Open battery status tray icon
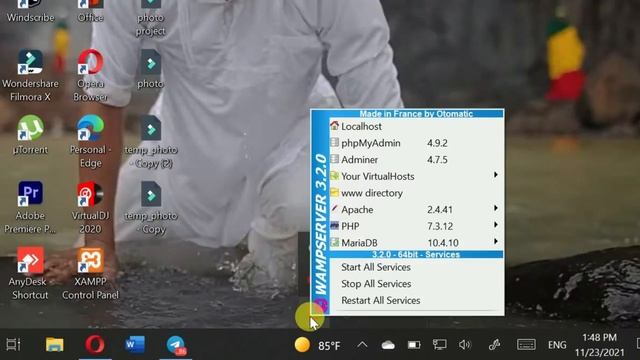The width and height of the screenshot is (640, 360). pyautogui.click(x=414, y=345)
